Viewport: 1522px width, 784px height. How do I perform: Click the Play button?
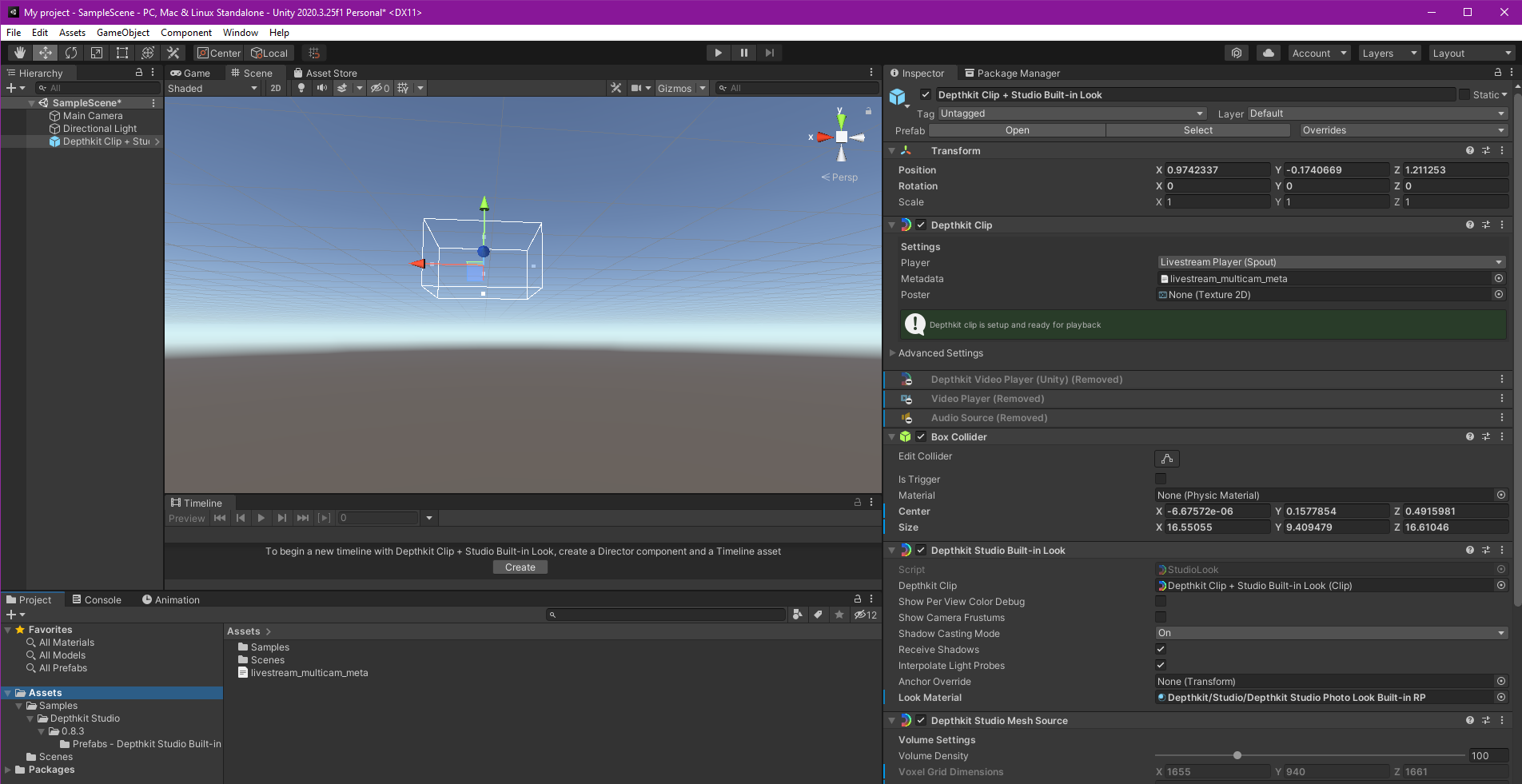pyautogui.click(x=718, y=53)
